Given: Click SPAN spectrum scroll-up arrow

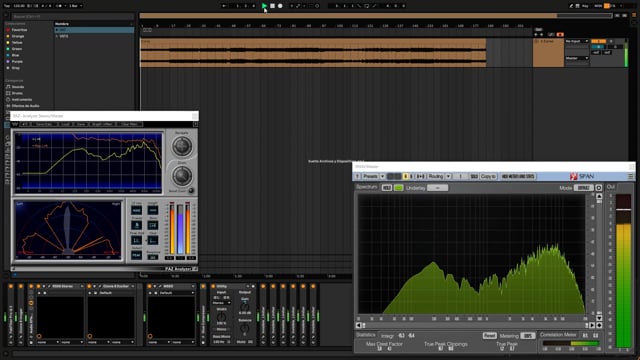Looking at the screenshot, I should click(x=599, y=197).
